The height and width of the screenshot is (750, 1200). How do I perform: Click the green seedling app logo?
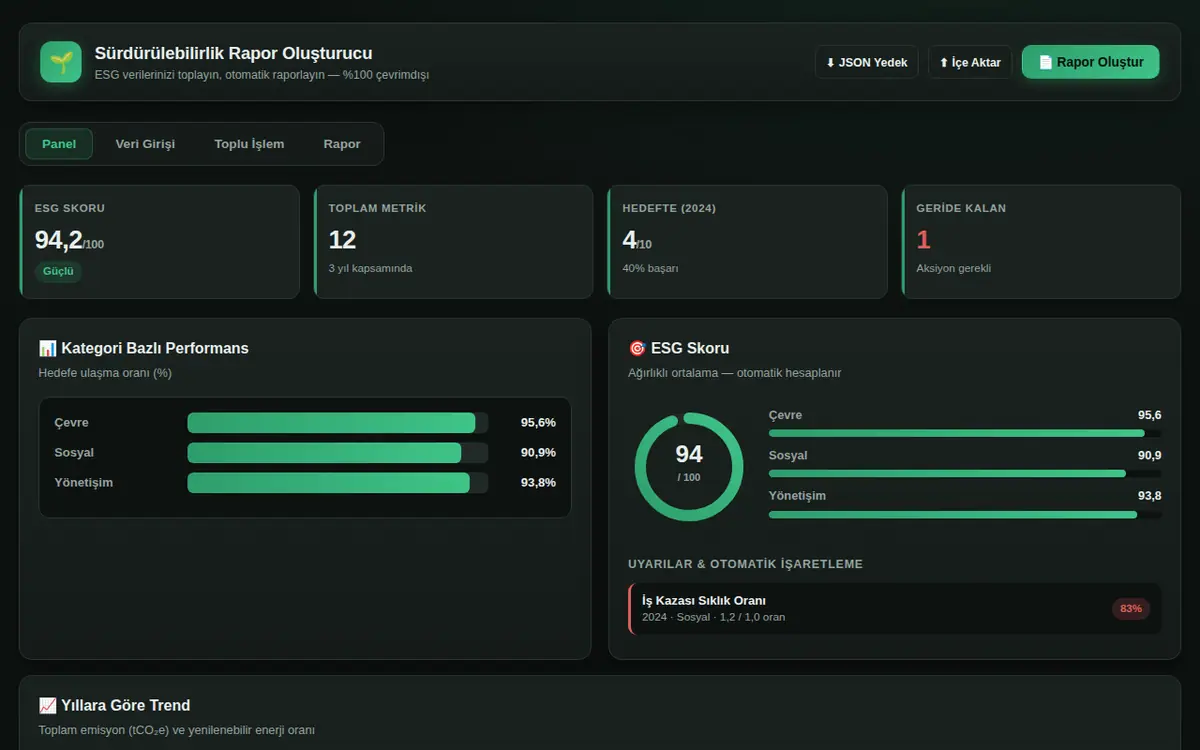coord(61,62)
